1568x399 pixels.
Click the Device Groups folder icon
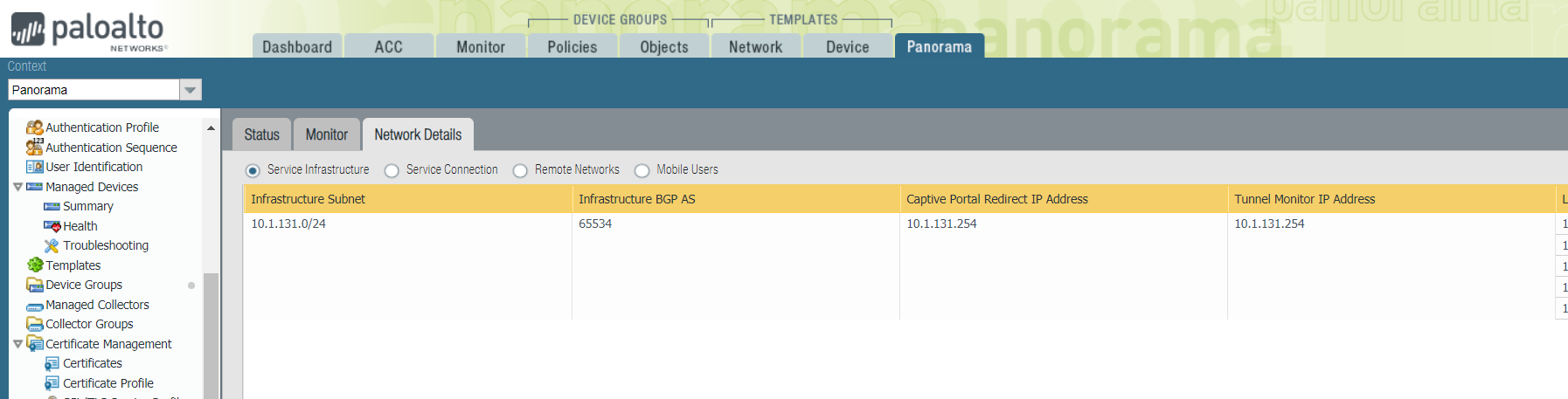pos(34,285)
